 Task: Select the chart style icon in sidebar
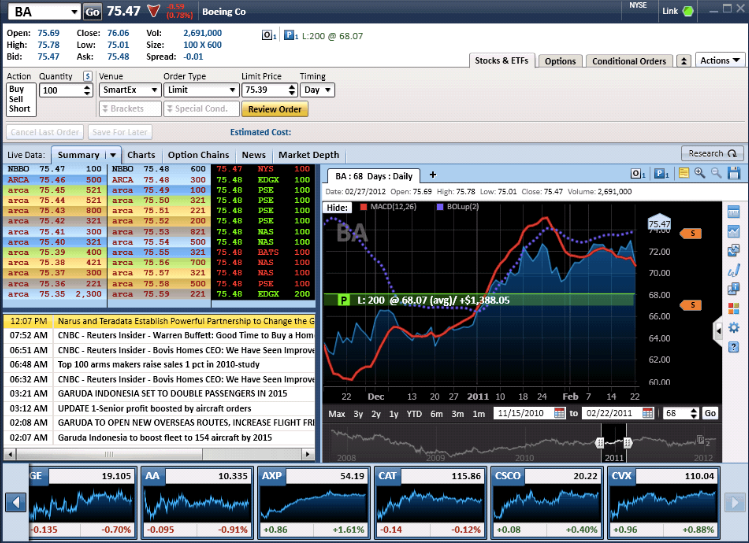click(733, 232)
